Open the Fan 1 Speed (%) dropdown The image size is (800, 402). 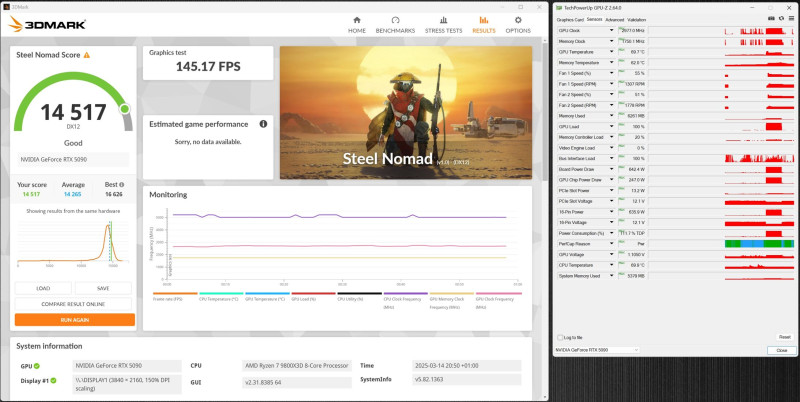pos(612,73)
